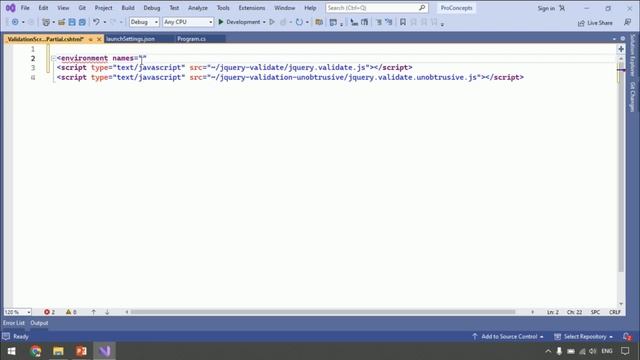The image size is (640, 360).
Task: Switch to the launchSettings.json tab
Action: pos(130,39)
